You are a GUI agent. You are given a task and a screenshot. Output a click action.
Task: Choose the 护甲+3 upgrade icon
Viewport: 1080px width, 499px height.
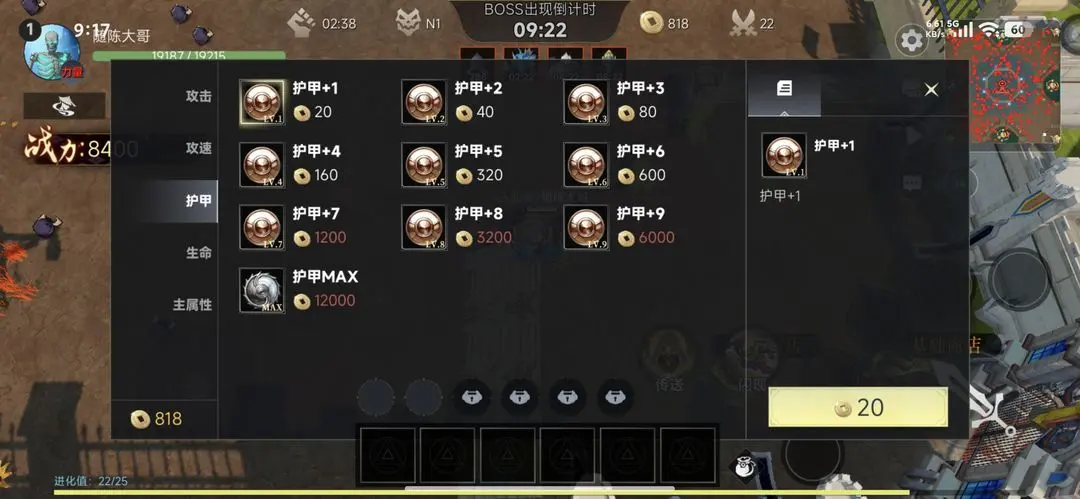(586, 102)
